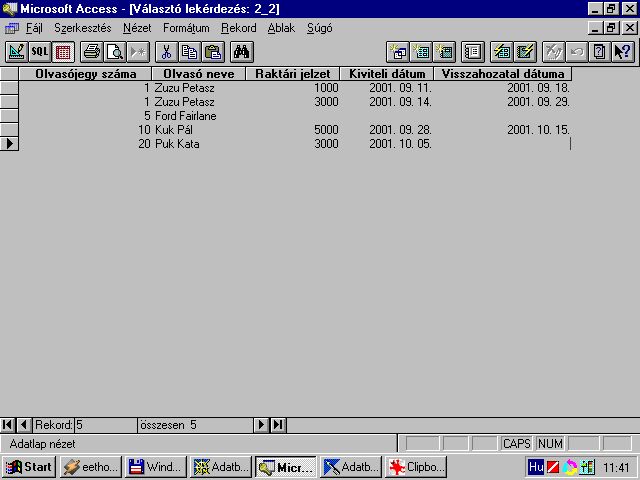Open the Rekord menu
The image size is (640, 480).
pos(239,28)
